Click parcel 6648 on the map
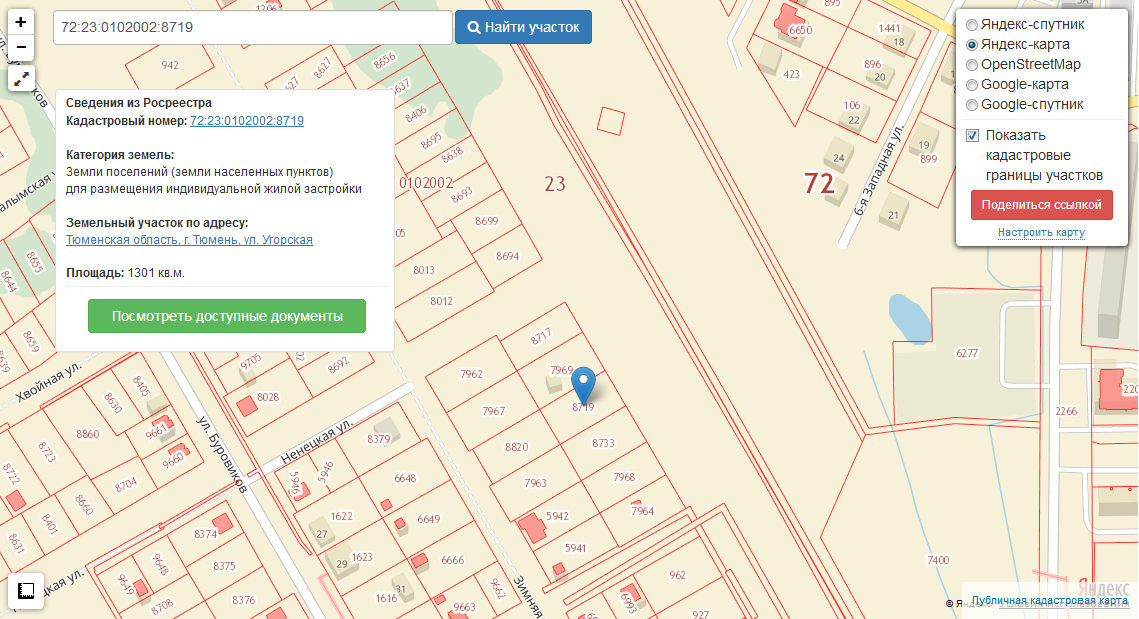1139x619 pixels. pyautogui.click(x=405, y=478)
